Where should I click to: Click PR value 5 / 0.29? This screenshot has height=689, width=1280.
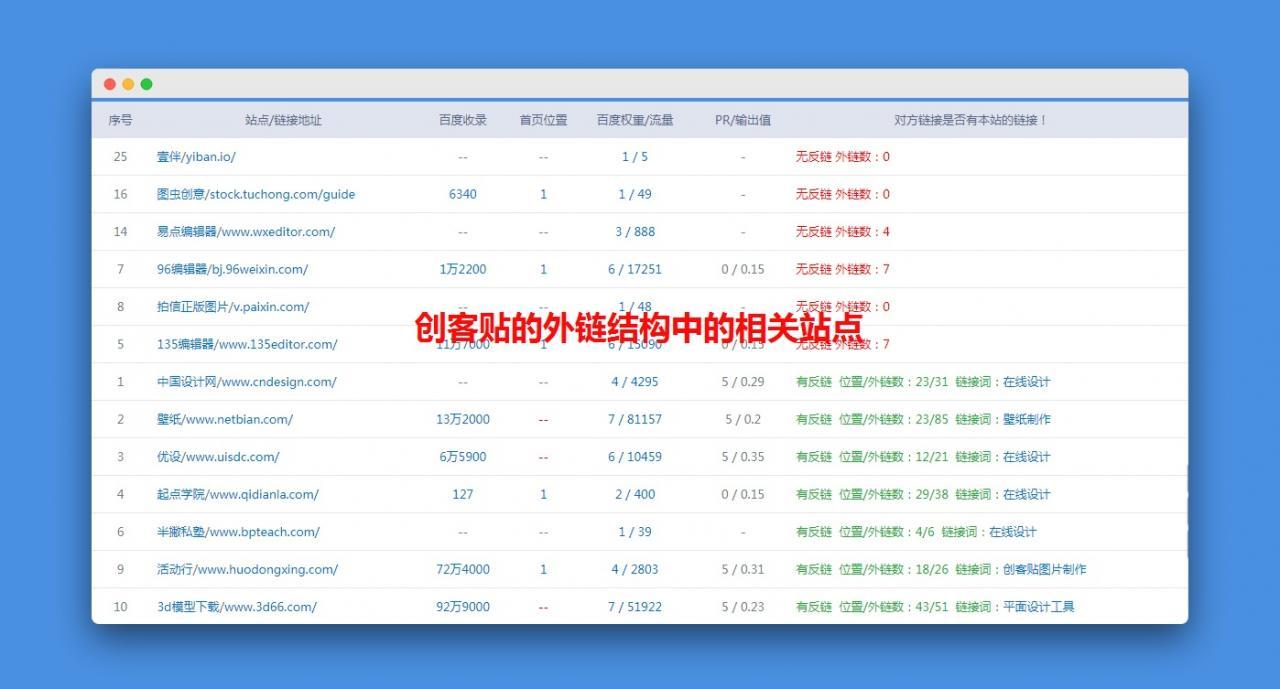[x=743, y=382]
